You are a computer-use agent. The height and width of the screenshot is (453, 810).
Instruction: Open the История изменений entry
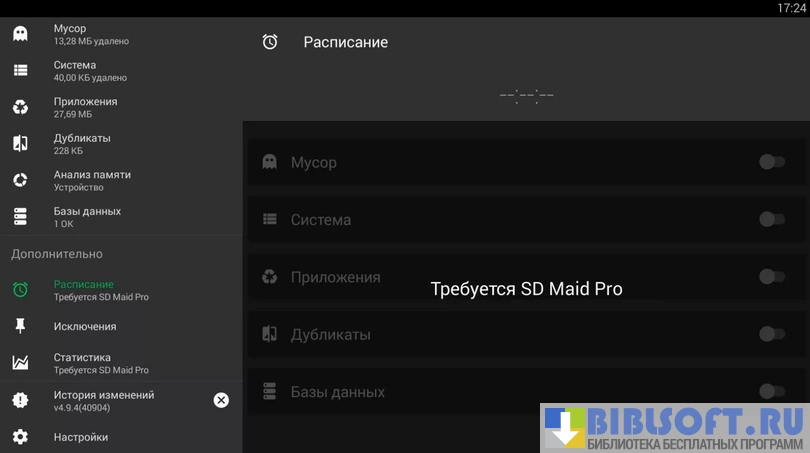pos(103,400)
